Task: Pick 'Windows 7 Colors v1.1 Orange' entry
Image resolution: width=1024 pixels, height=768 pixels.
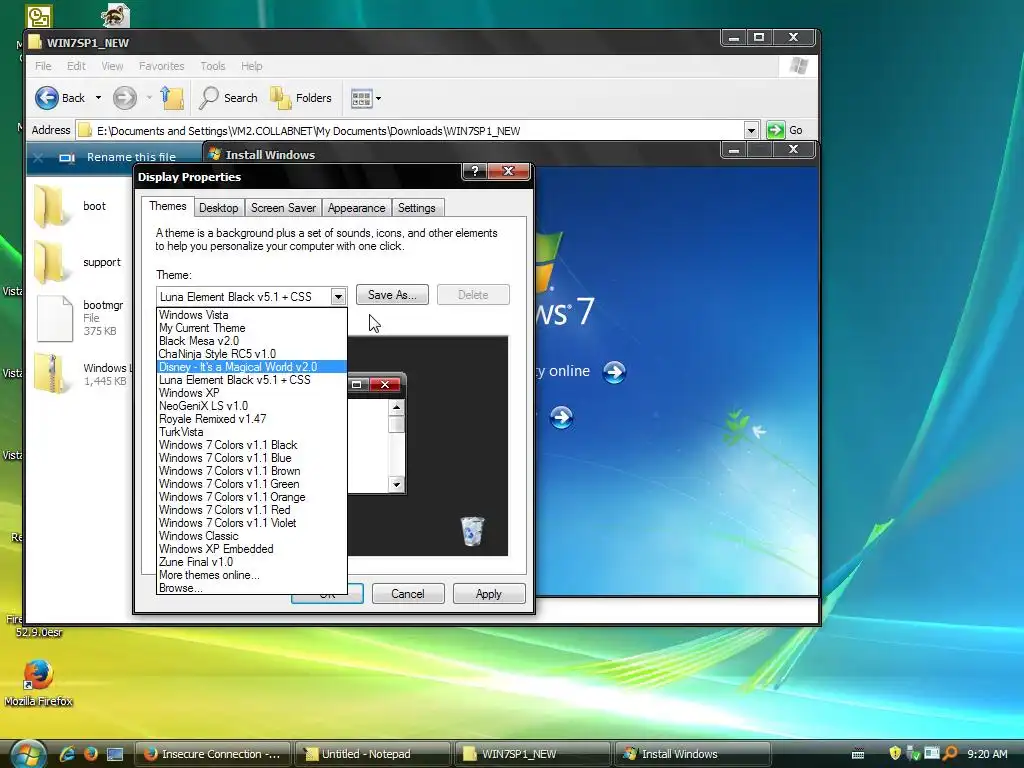Action: pos(251,497)
